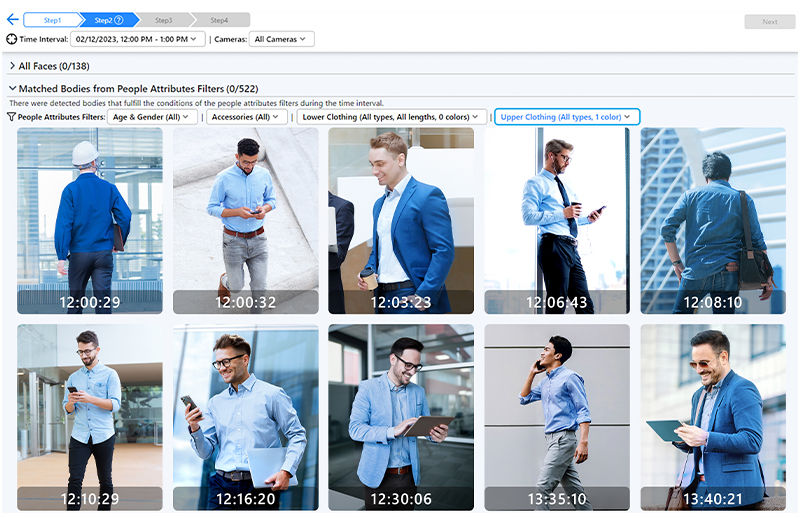
Task: Go to Step1 tab
Action: point(51,20)
